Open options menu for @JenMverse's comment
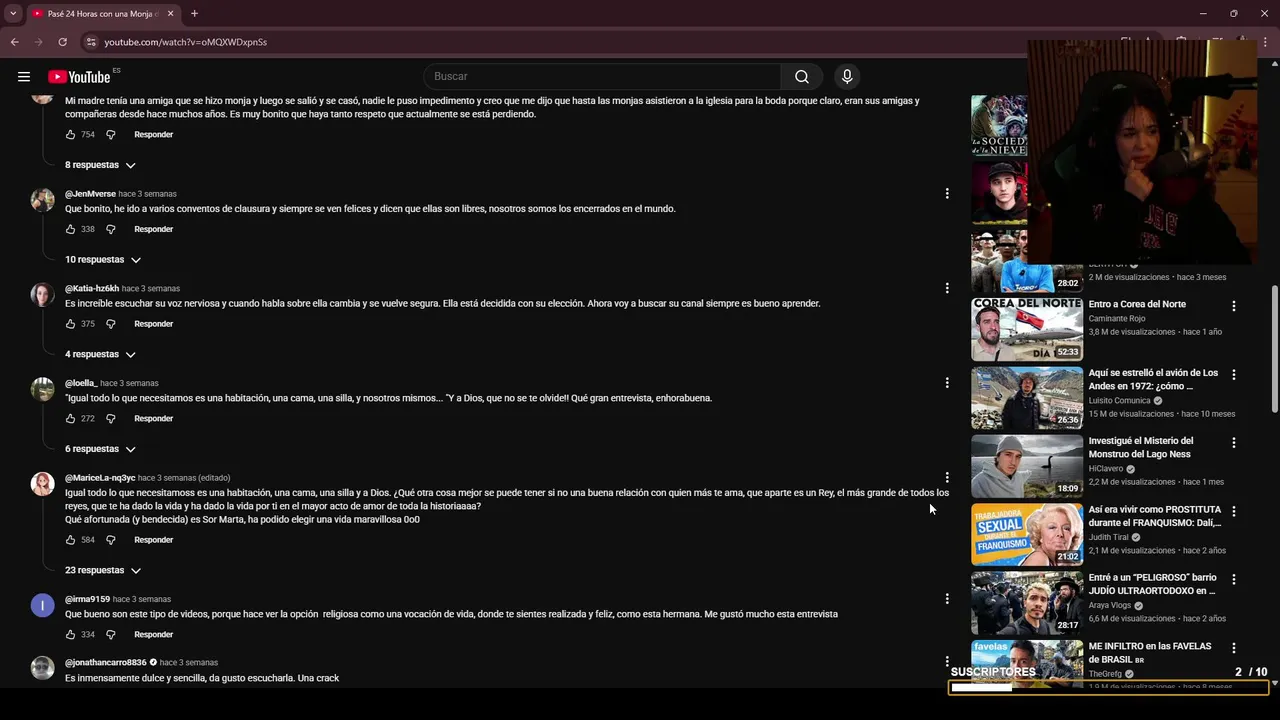 pos(947,193)
